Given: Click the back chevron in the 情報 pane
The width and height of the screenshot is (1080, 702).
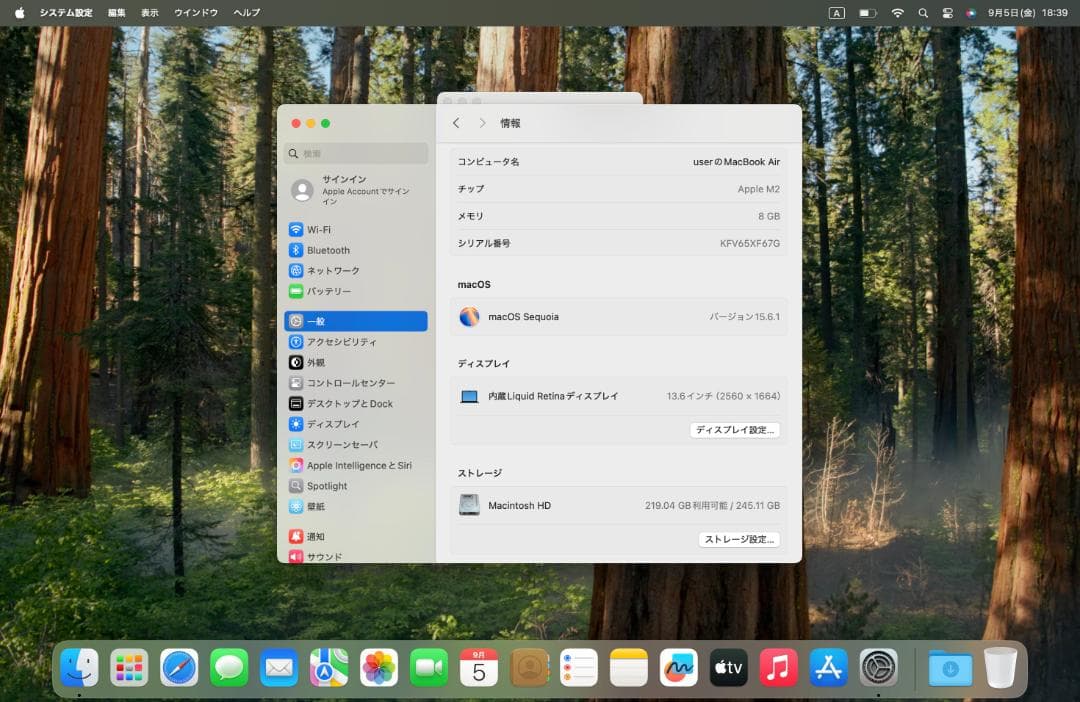Looking at the screenshot, I should tap(457, 123).
